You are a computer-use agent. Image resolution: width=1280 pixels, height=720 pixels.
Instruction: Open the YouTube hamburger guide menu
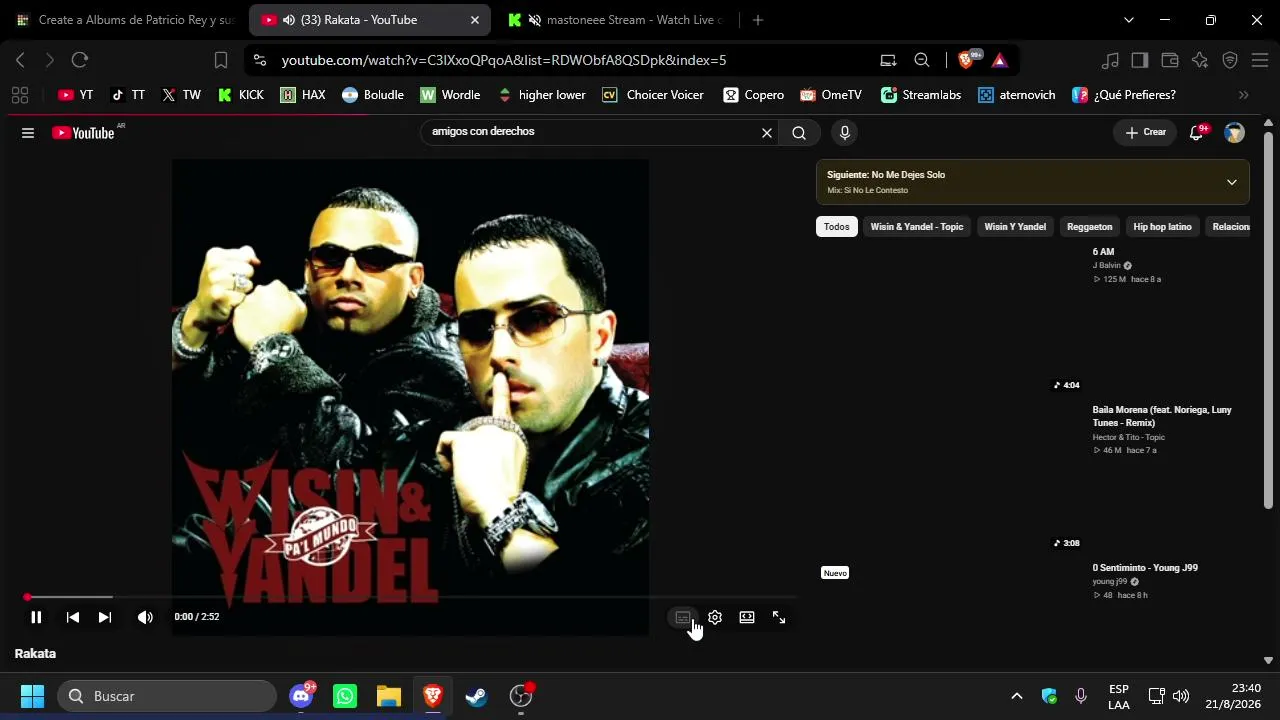[x=28, y=132]
